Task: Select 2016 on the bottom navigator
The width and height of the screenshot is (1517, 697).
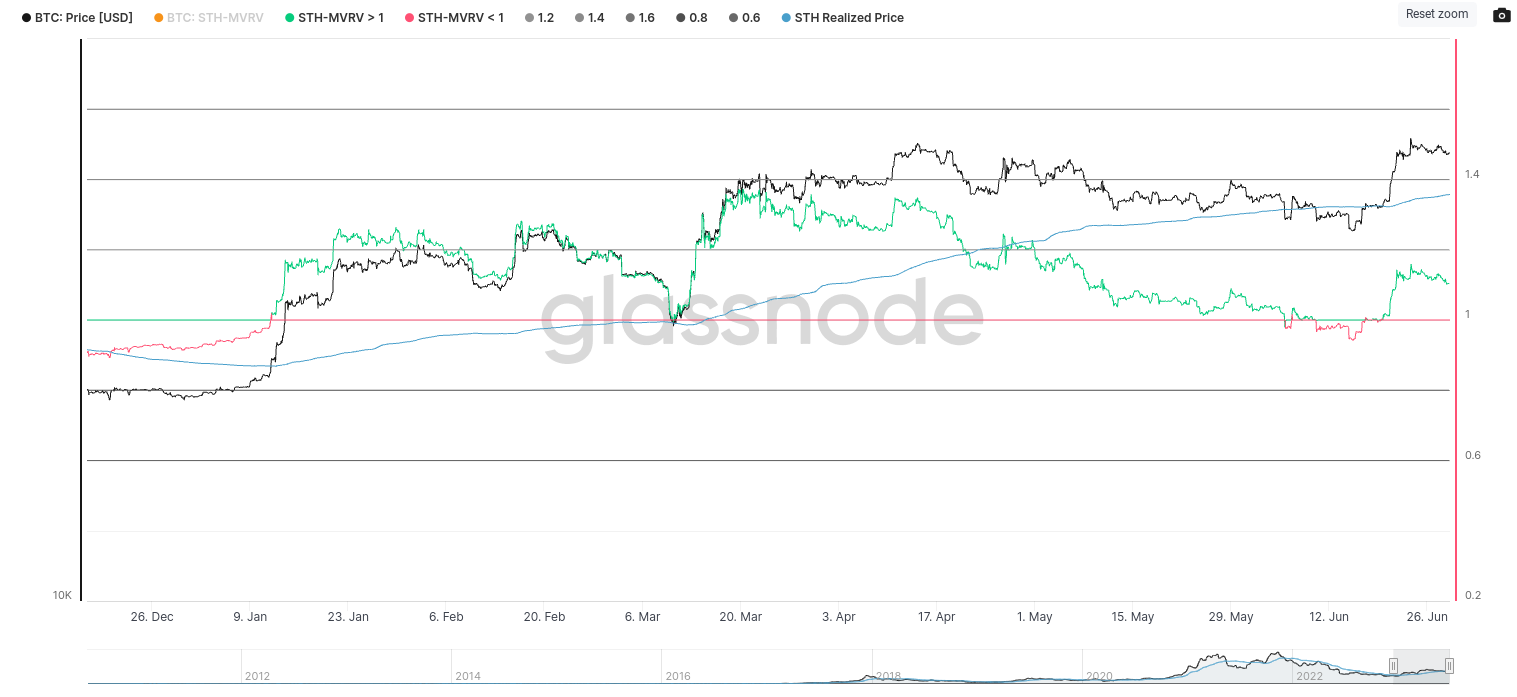Action: pos(677,677)
